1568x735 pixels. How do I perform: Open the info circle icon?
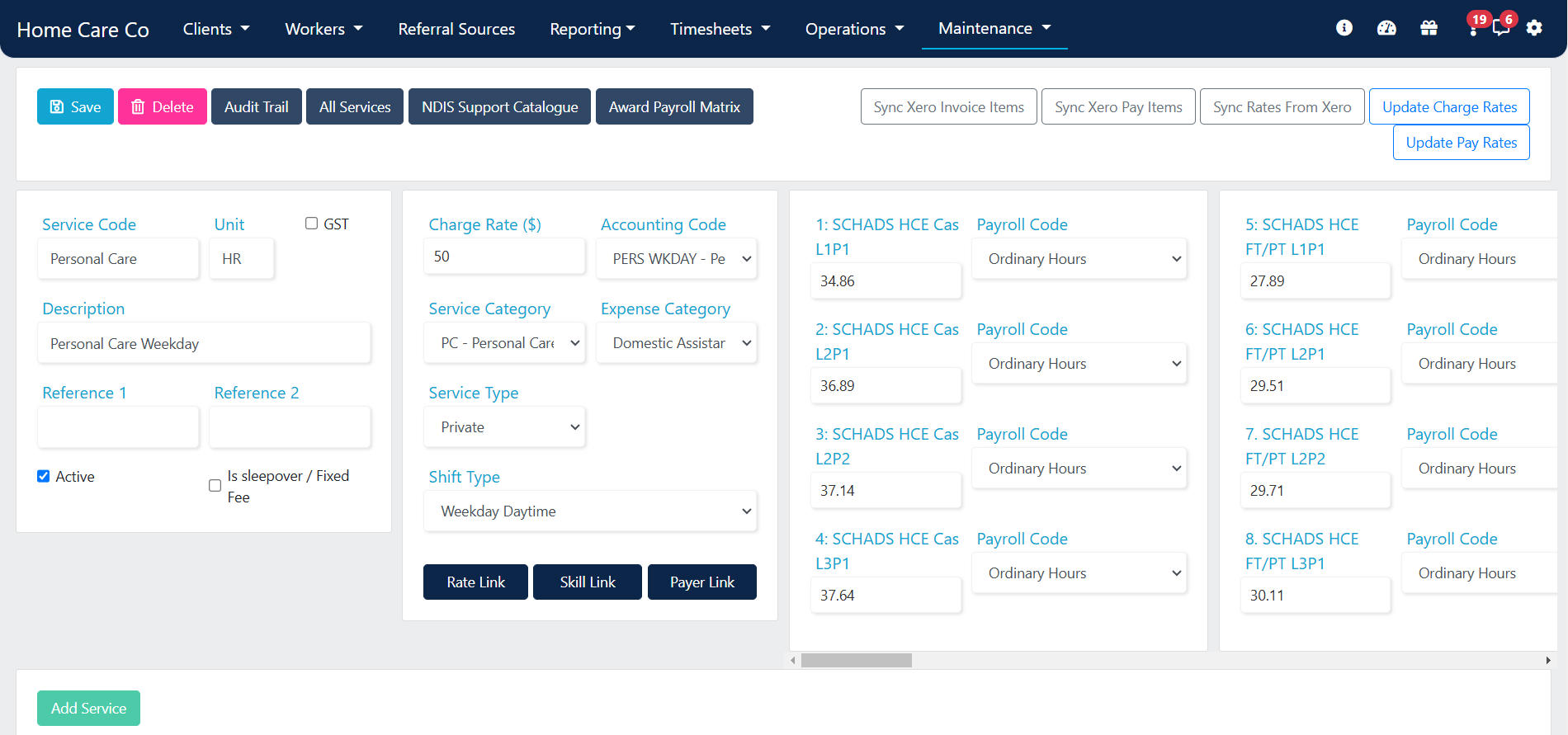[1344, 28]
